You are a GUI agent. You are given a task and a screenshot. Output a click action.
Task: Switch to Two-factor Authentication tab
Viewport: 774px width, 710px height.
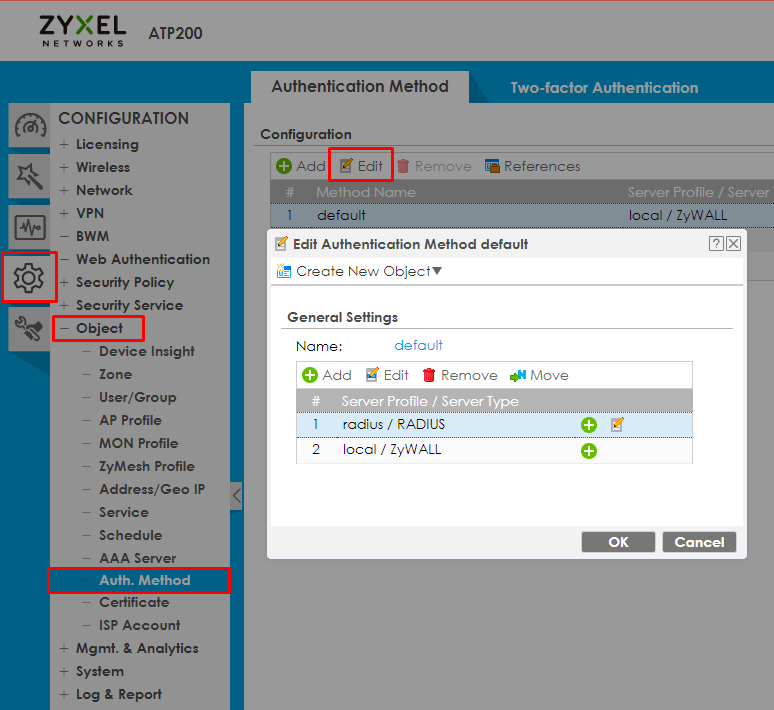[604, 88]
